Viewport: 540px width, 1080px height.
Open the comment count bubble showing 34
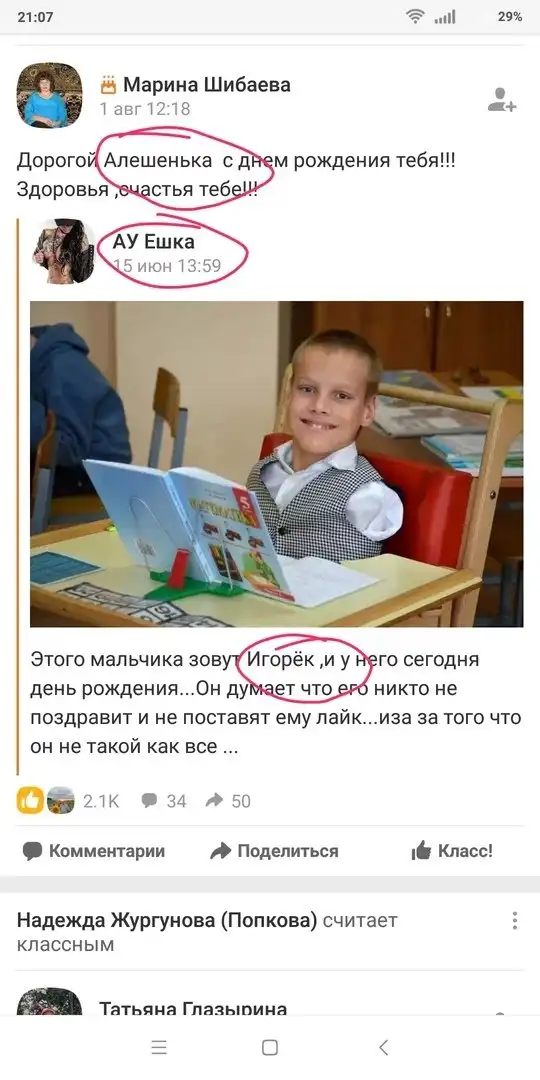pyautogui.click(x=163, y=800)
